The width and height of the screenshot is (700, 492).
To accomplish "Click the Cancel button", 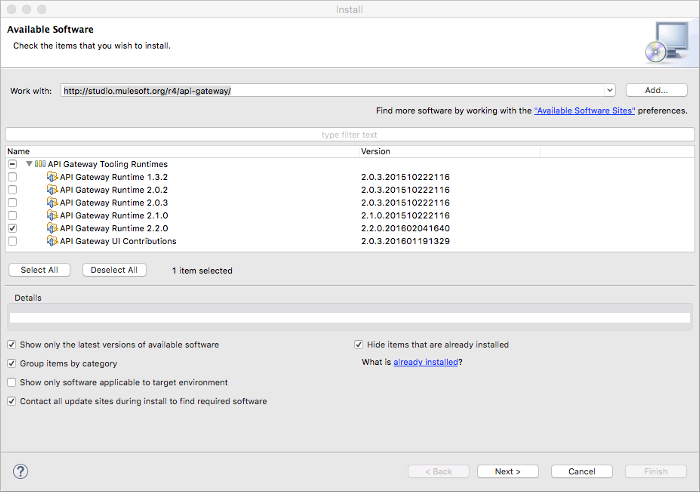I will [x=582, y=471].
